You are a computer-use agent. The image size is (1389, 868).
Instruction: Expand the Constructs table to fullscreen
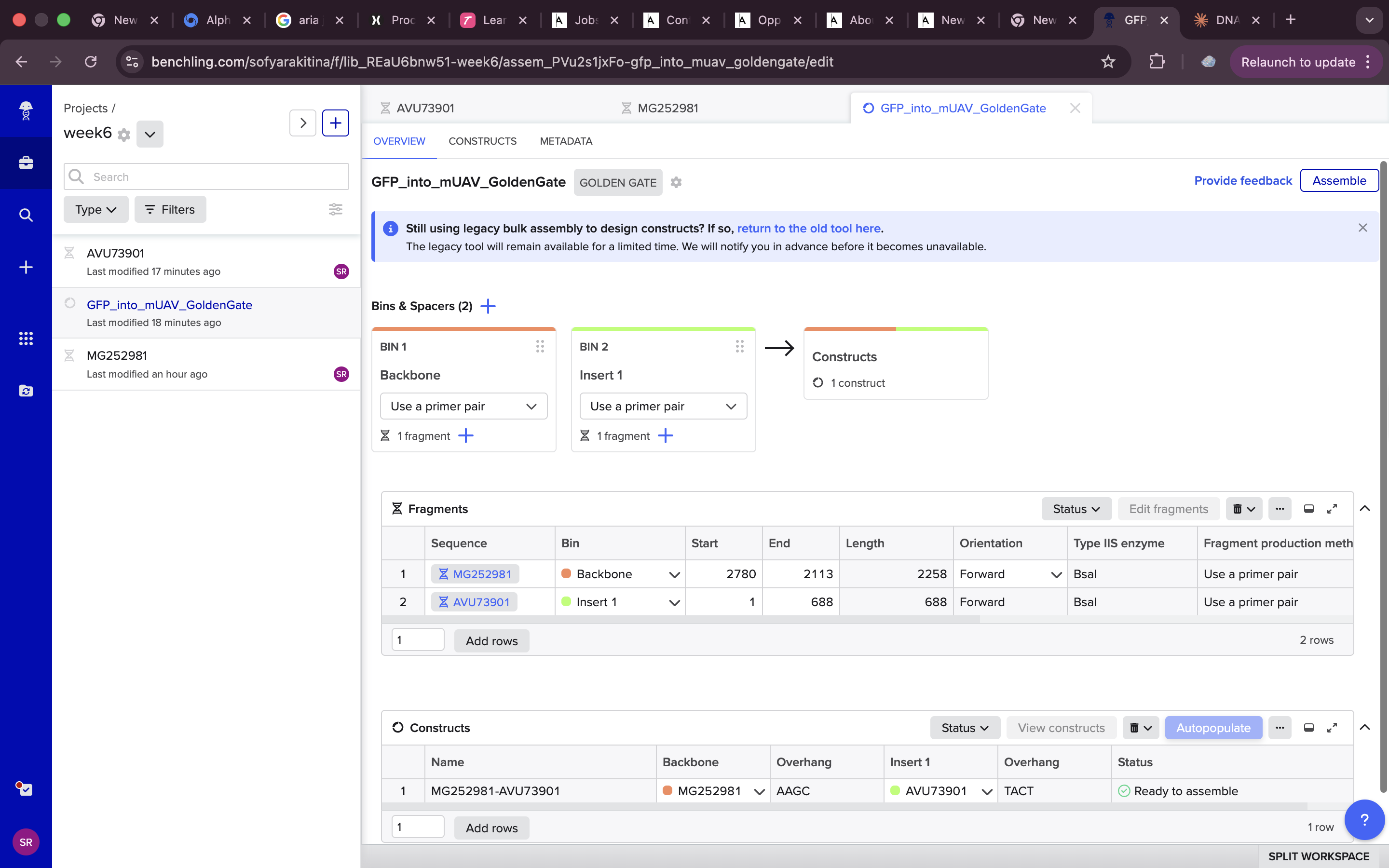pos(1332,727)
